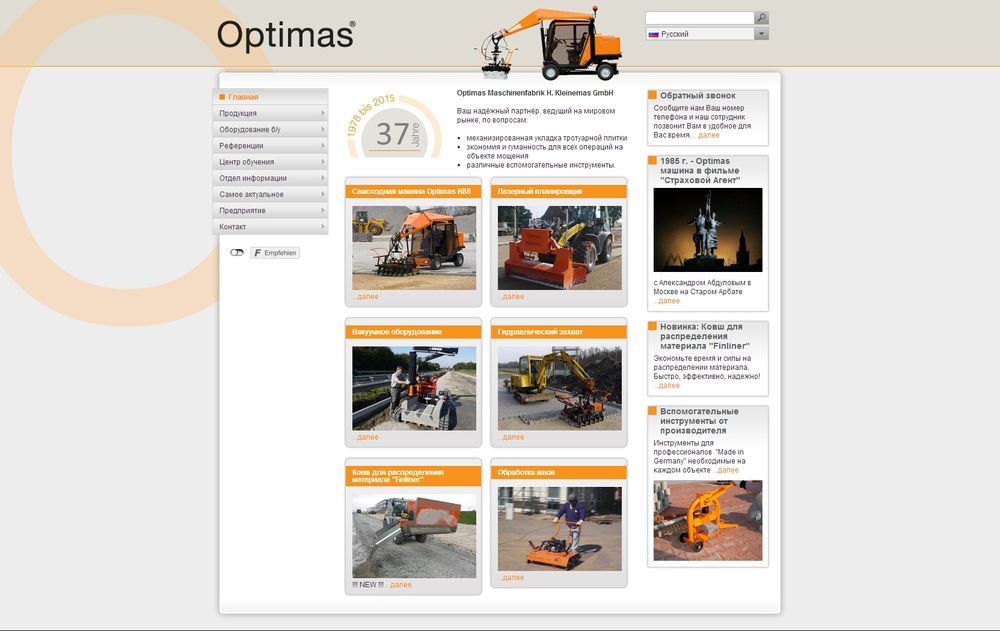The image size is (1000, 631).
Task: Open the Самоходная машина Optimas H88 thumbnail
Action: [414, 248]
